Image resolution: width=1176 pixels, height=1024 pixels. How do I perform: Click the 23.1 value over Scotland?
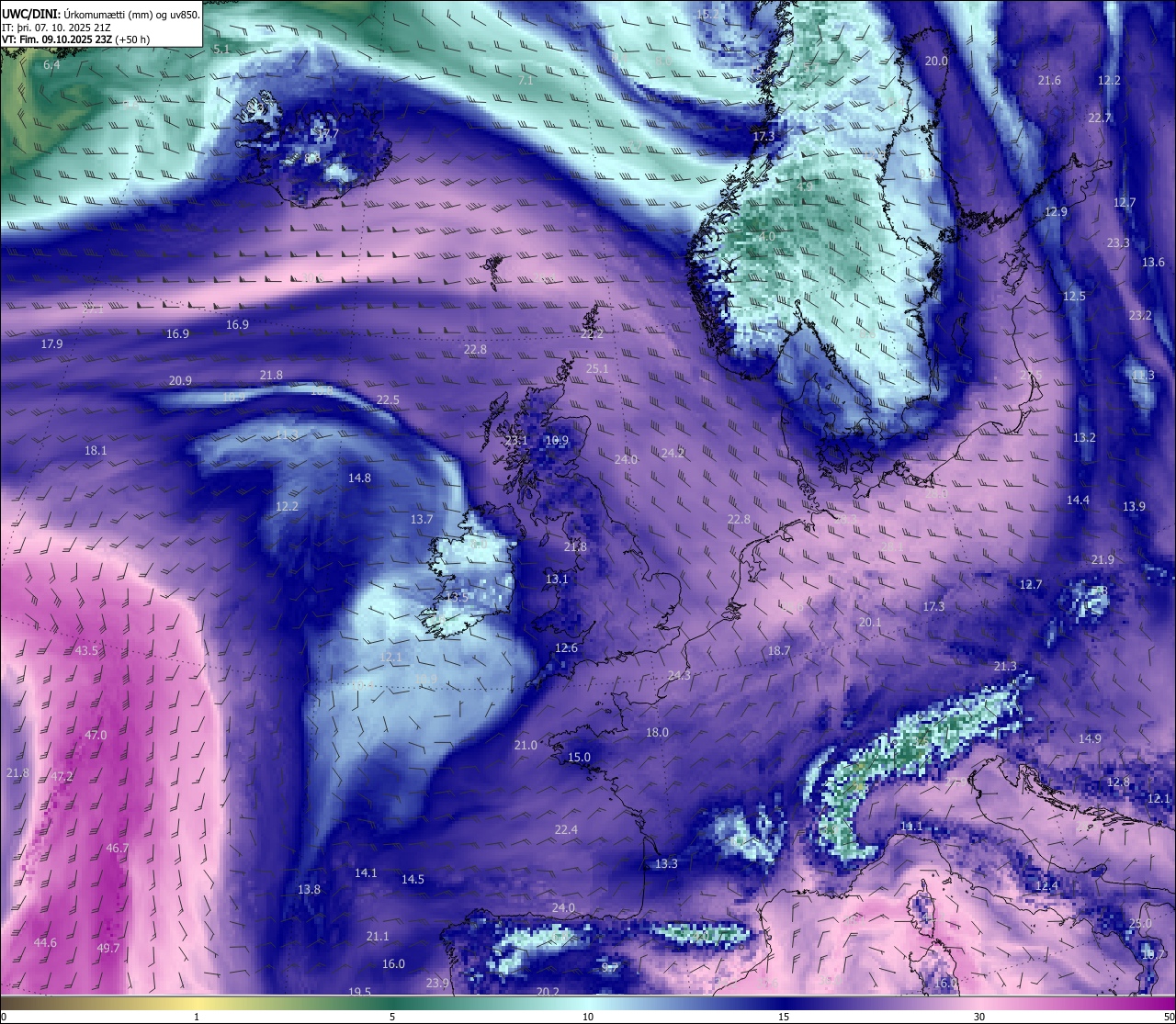click(x=516, y=441)
